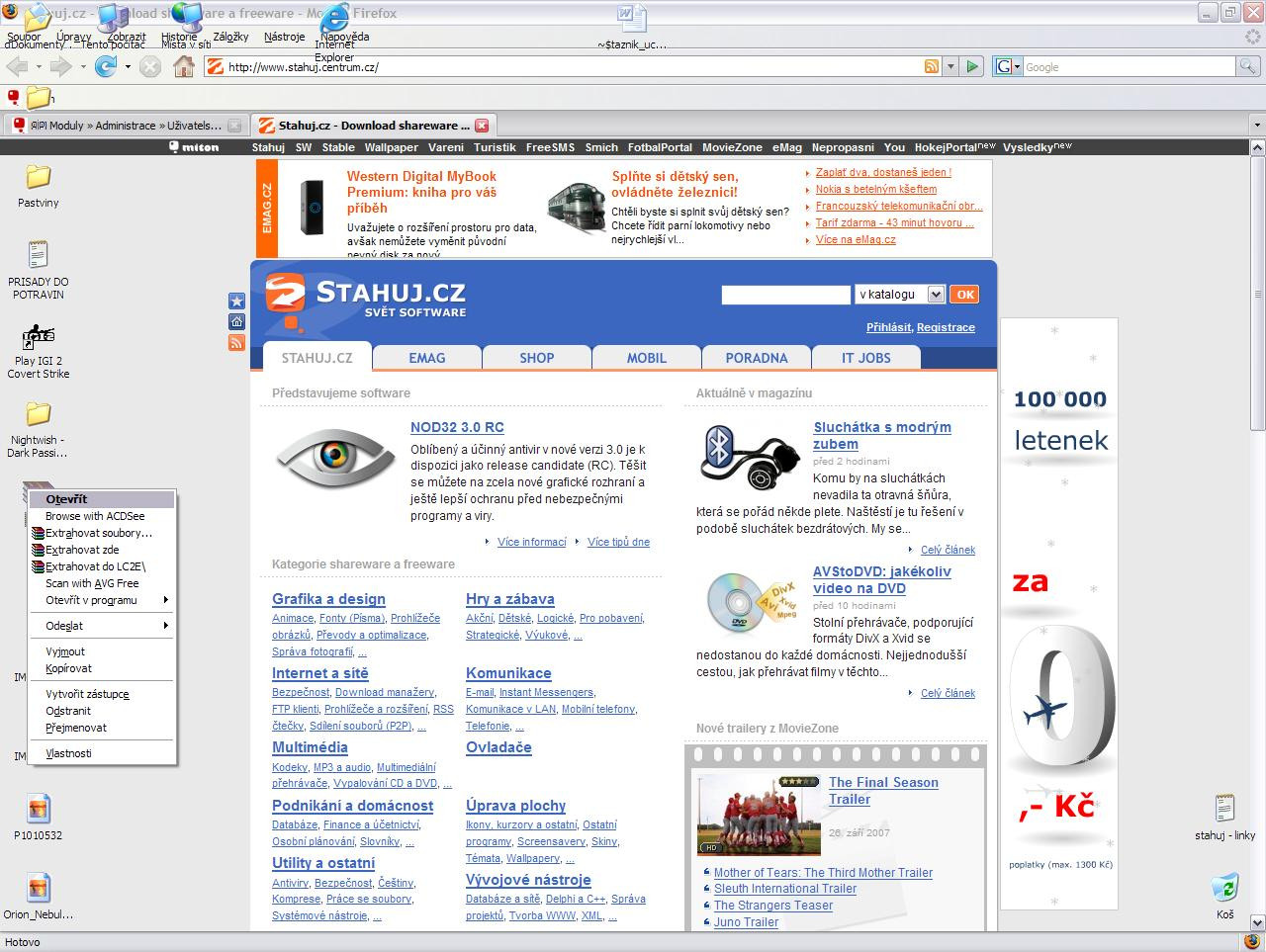The height and width of the screenshot is (952, 1266).
Task: Open The Final Season Trailer link
Action: (883, 791)
